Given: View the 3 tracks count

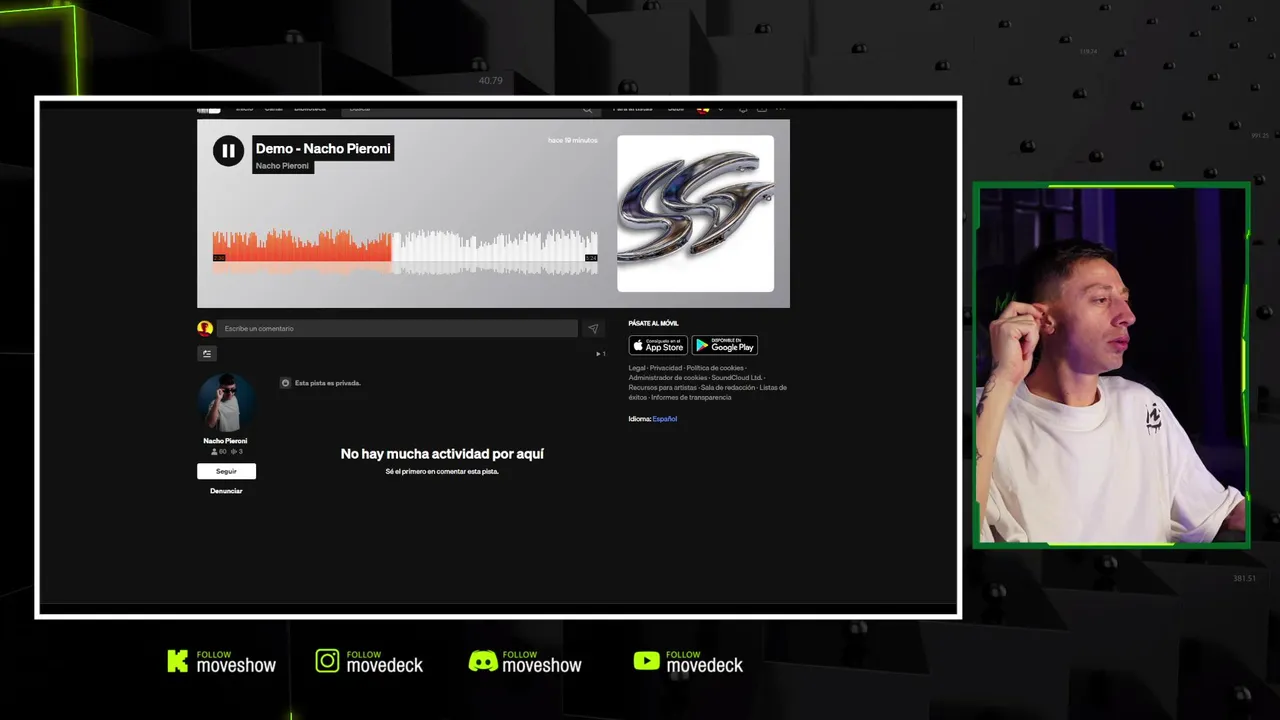Looking at the screenshot, I should click(x=237, y=452).
